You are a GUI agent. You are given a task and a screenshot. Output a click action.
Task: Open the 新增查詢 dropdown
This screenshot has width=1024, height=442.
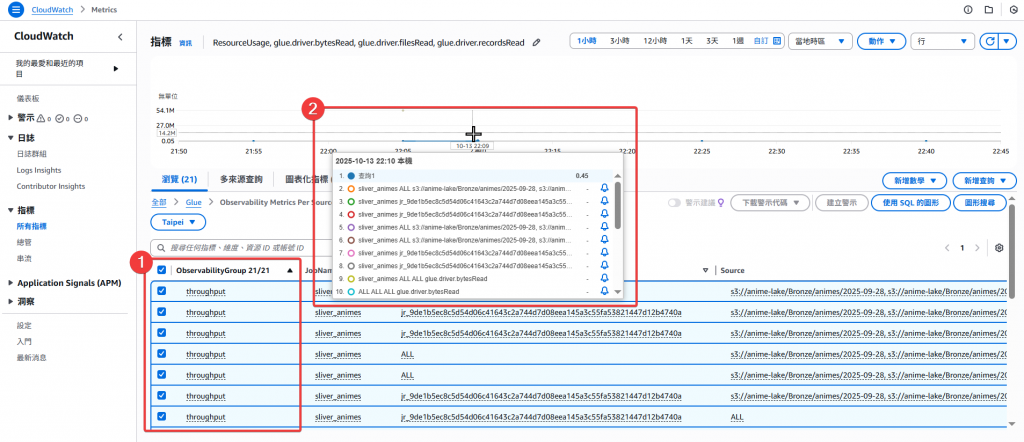point(984,180)
